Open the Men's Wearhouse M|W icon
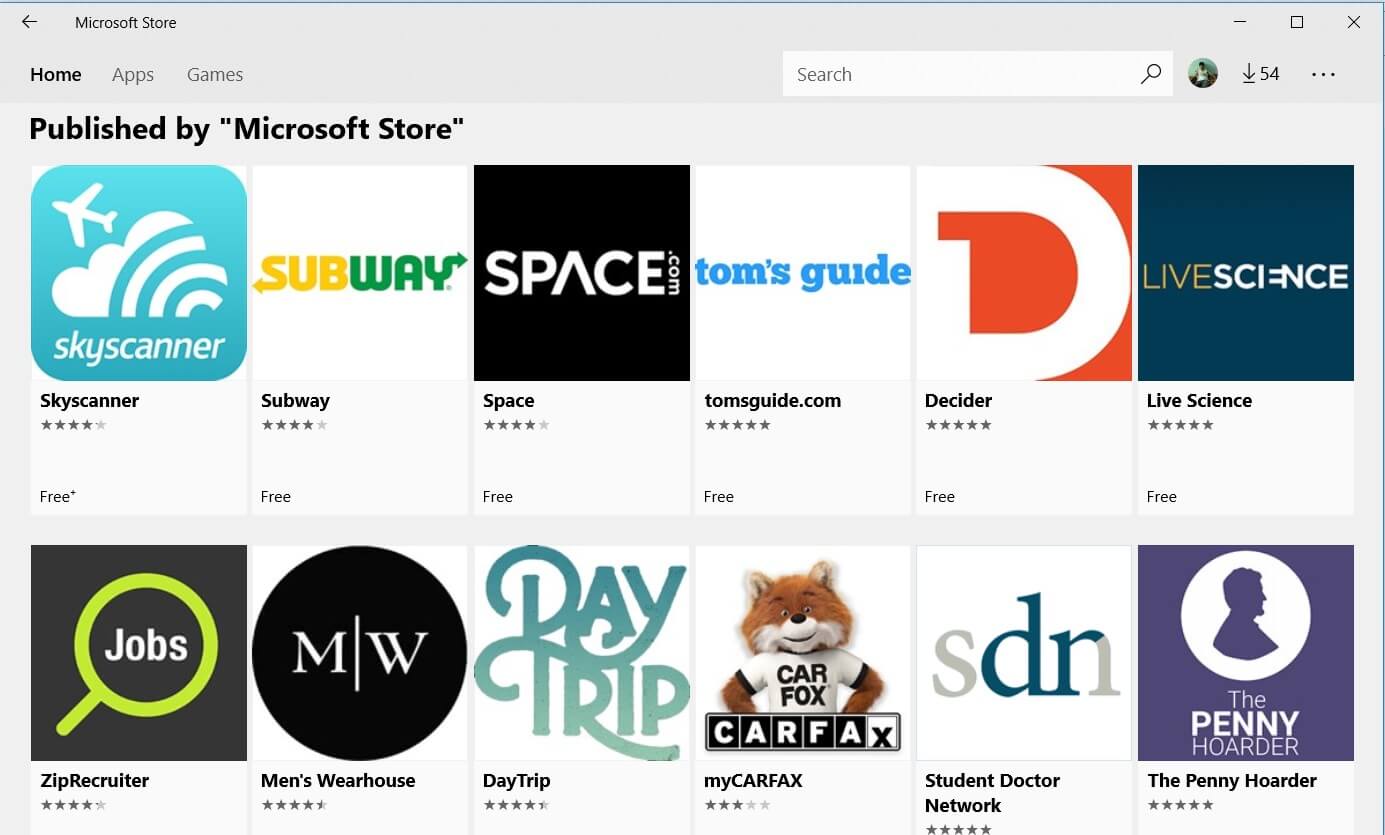 (360, 653)
